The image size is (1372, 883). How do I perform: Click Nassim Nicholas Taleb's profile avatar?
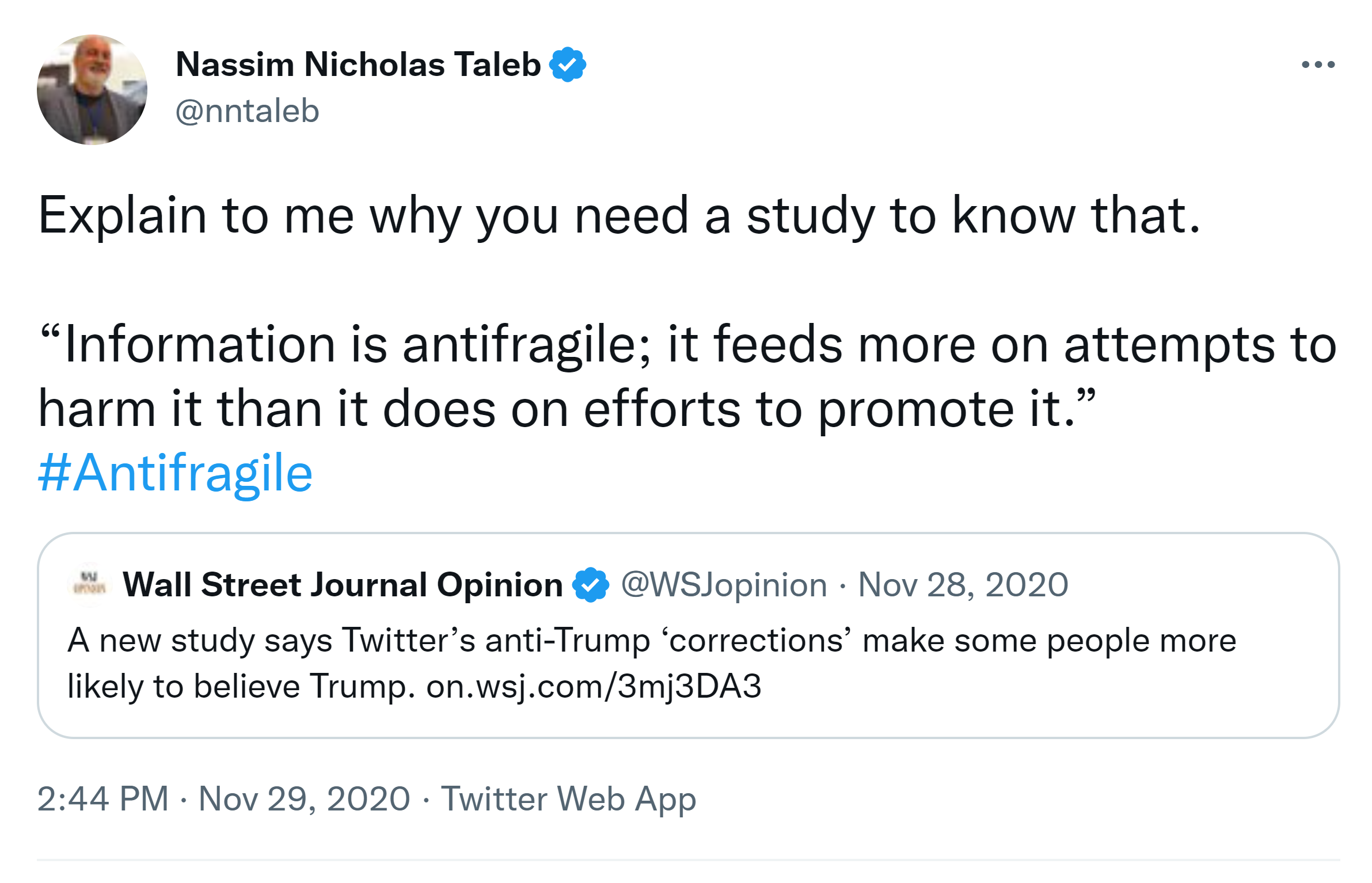92,90
